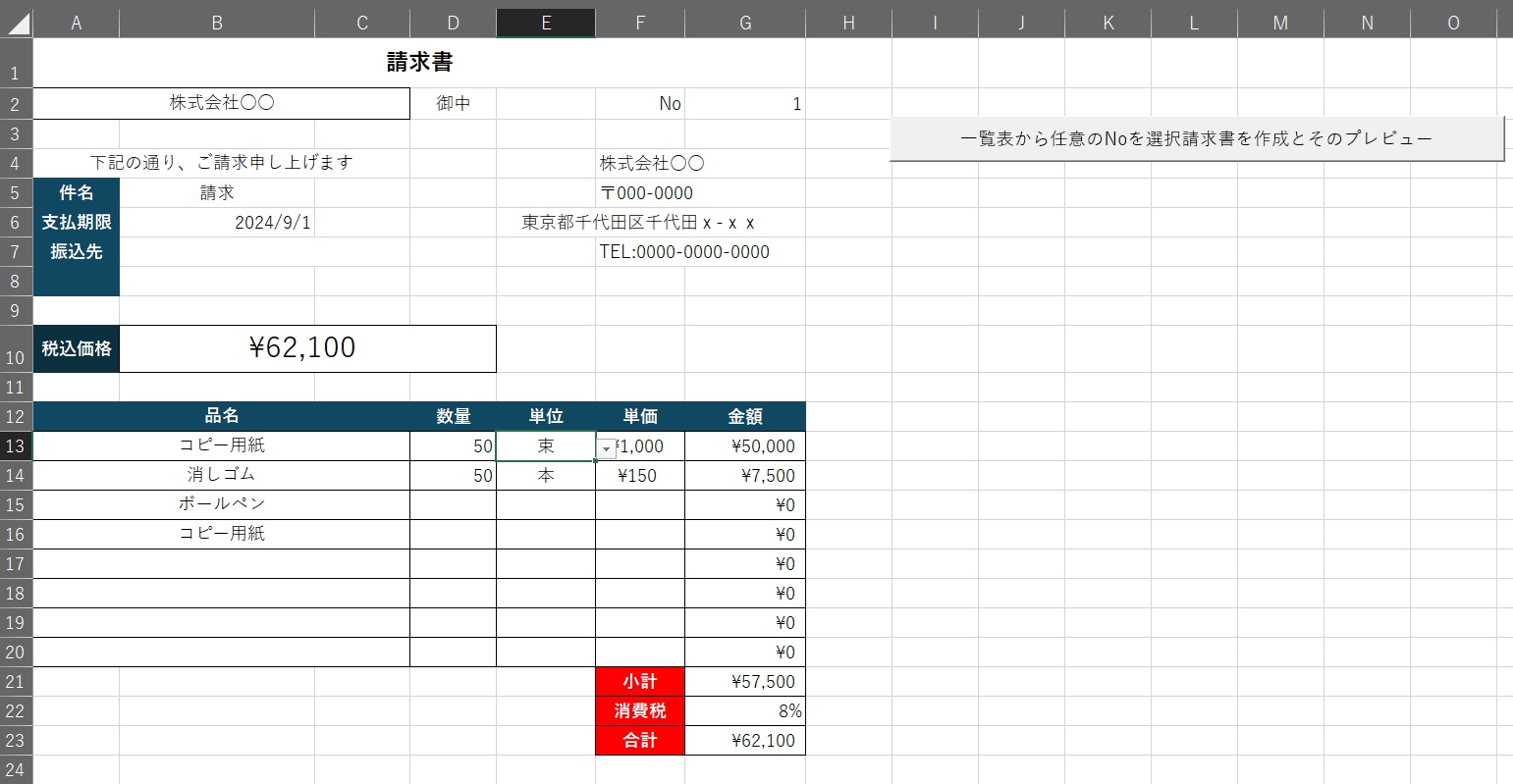
Task: Click the ボールペン item name cell
Action: click(x=222, y=504)
